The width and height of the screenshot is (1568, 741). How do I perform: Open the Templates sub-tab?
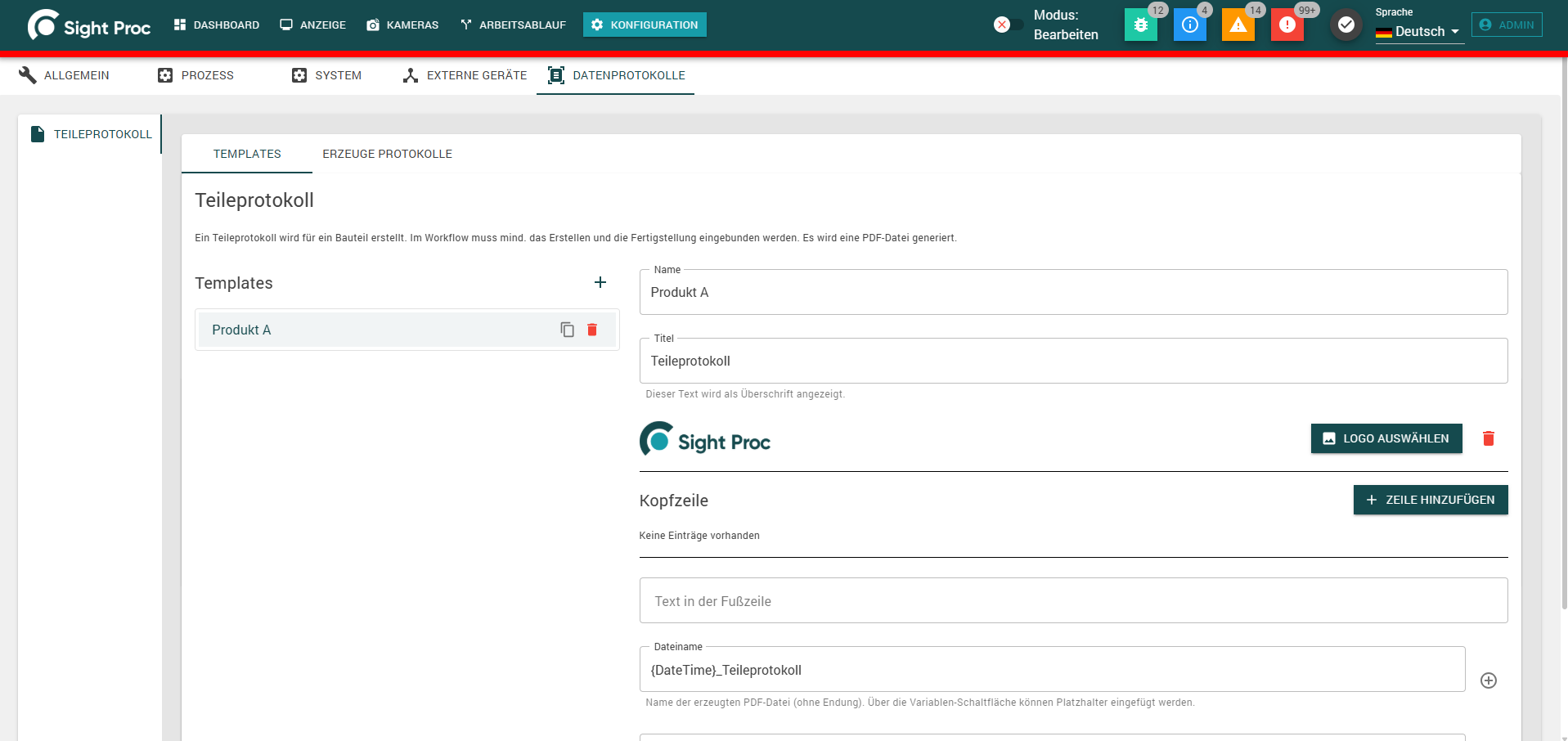tap(247, 154)
